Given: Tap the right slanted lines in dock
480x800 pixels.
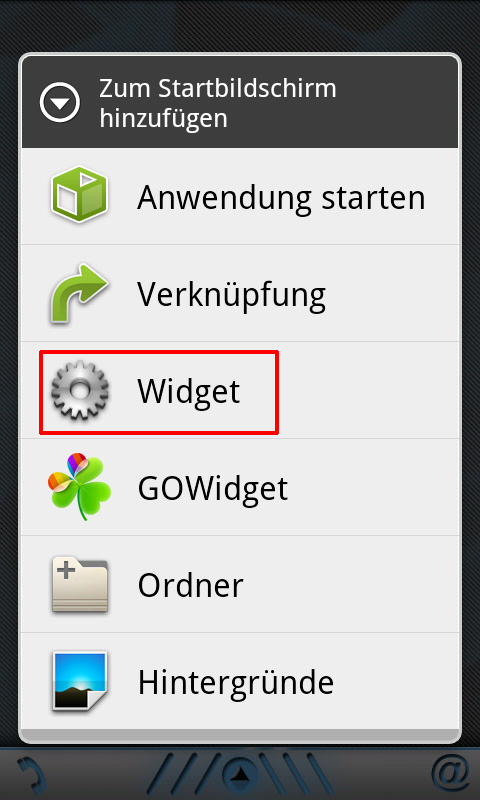Looking at the screenshot, I should (298, 774).
